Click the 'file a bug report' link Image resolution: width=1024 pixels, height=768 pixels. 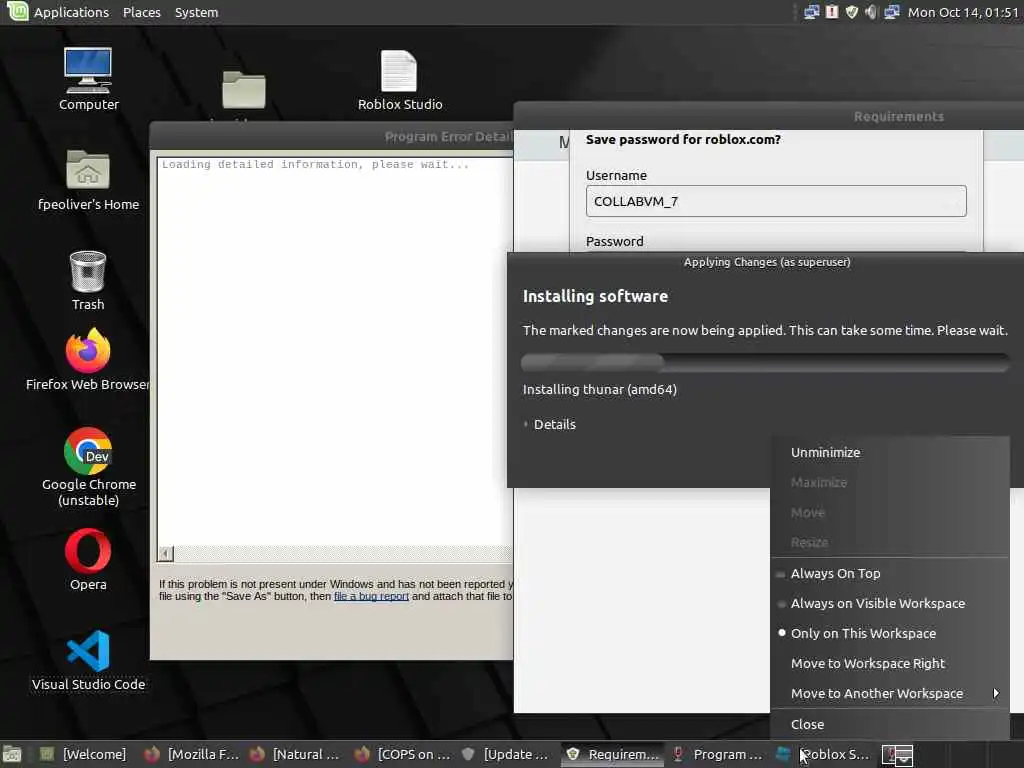(x=371, y=596)
